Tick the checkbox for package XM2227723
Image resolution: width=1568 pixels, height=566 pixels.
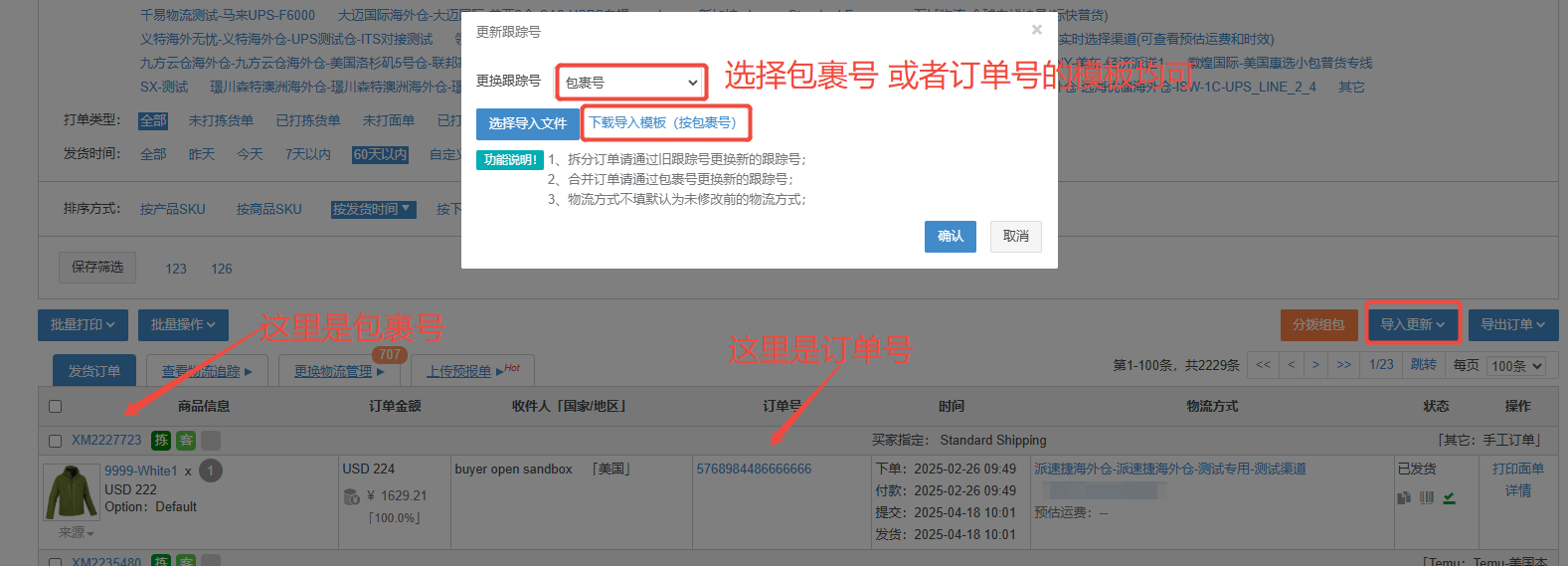point(55,441)
